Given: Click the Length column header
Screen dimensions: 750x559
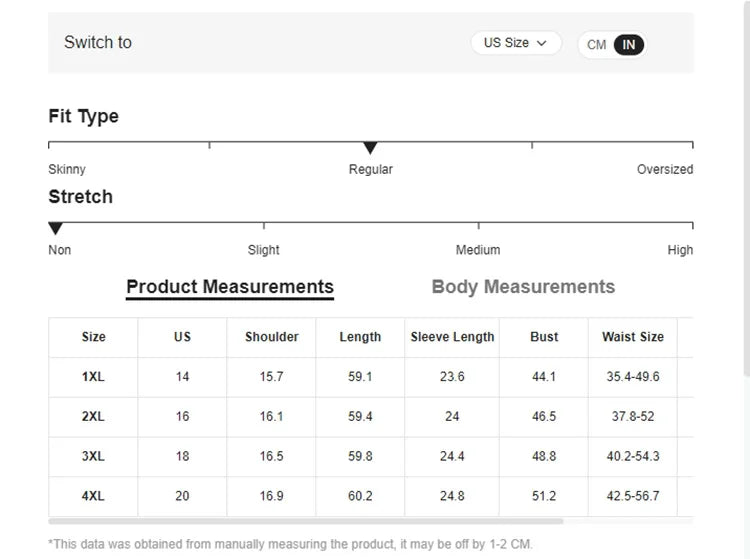Looking at the screenshot, I should [x=360, y=337].
